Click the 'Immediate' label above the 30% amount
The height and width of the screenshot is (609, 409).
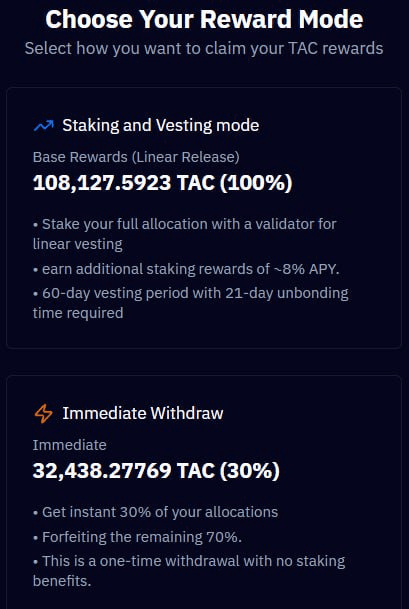pos(70,445)
